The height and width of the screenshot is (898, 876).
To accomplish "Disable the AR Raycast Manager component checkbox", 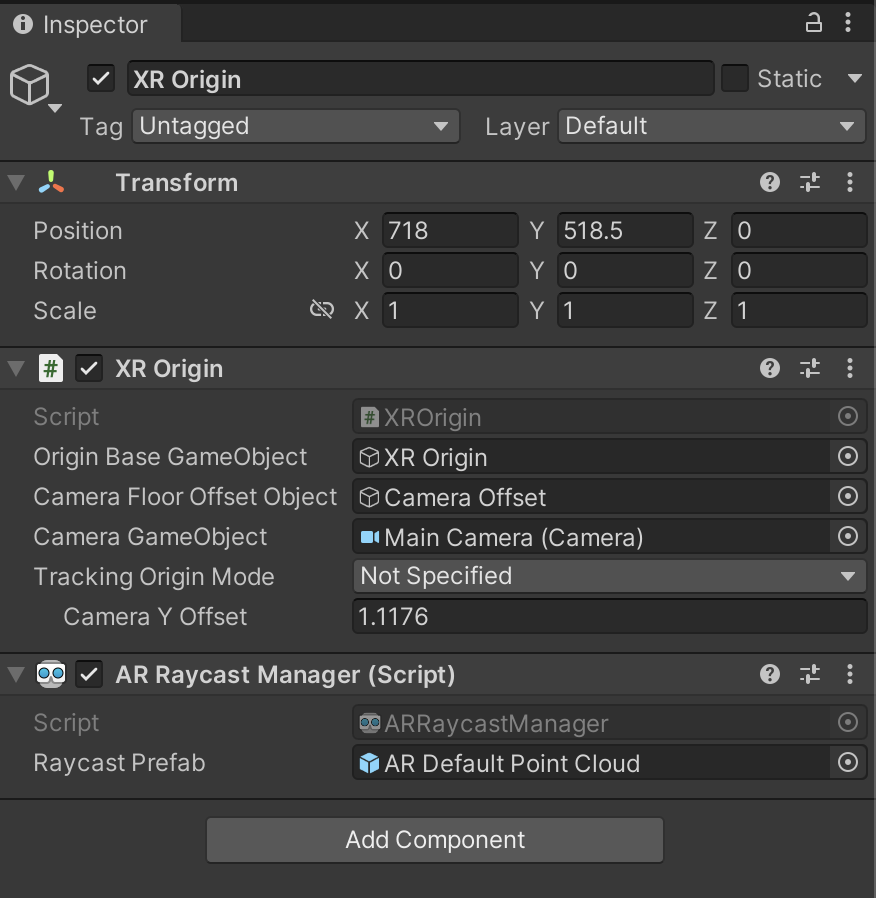I will [90, 674].
